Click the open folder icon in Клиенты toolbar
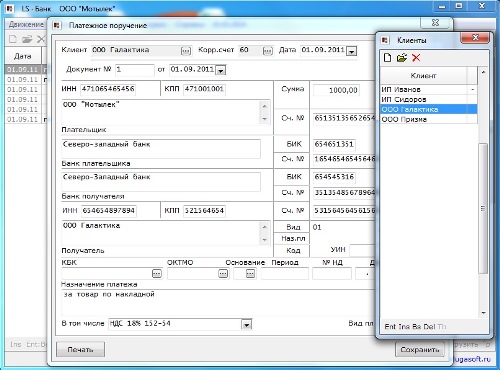Screen dimensions: 500x370 [x=402, y=58]
